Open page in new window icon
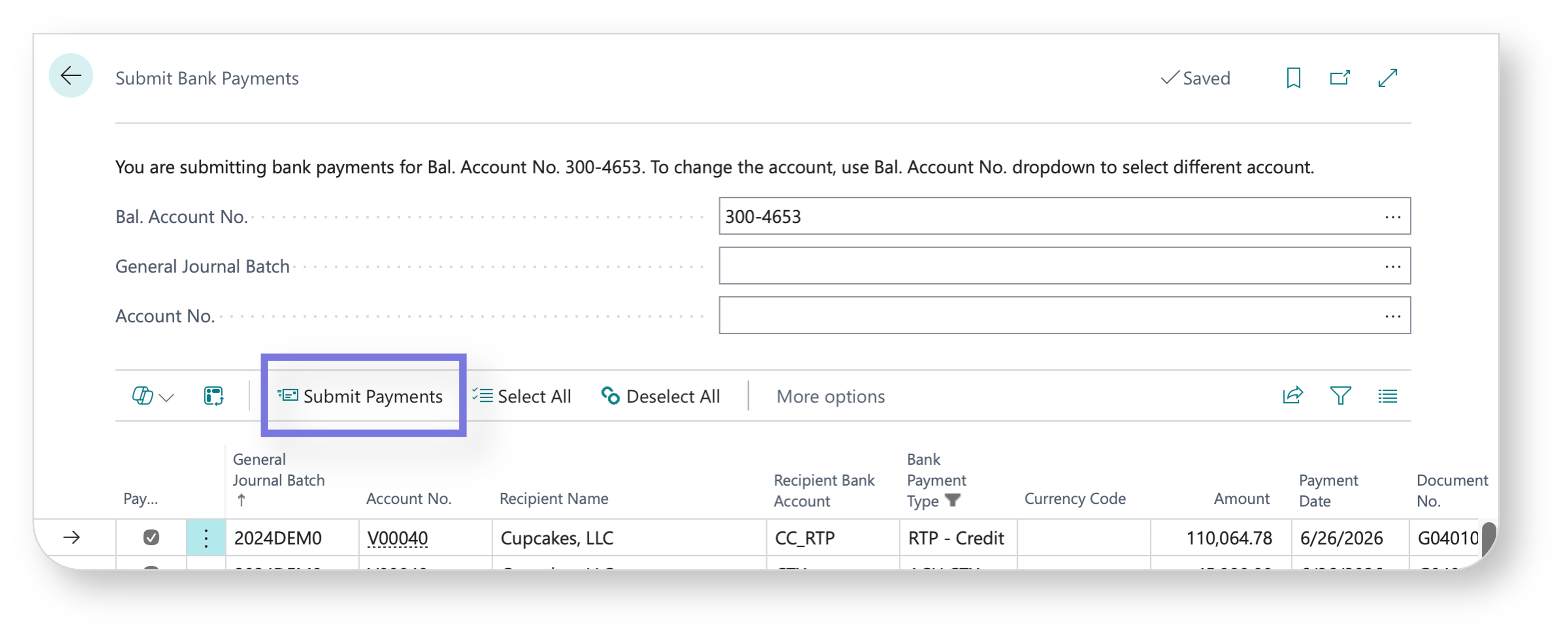 [1340, 78]
